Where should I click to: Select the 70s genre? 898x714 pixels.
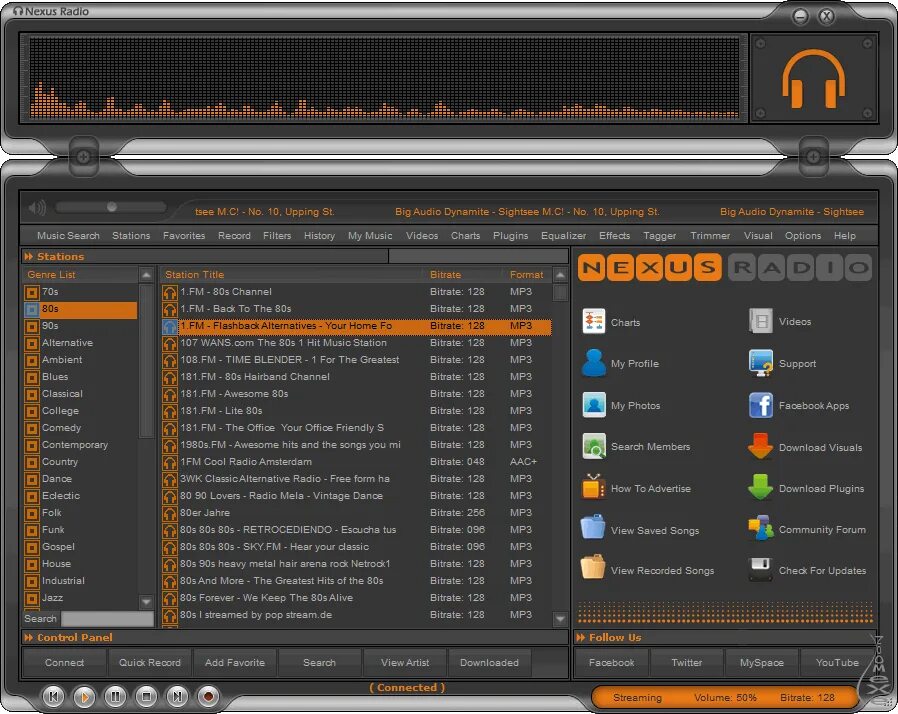pos(81,292)
